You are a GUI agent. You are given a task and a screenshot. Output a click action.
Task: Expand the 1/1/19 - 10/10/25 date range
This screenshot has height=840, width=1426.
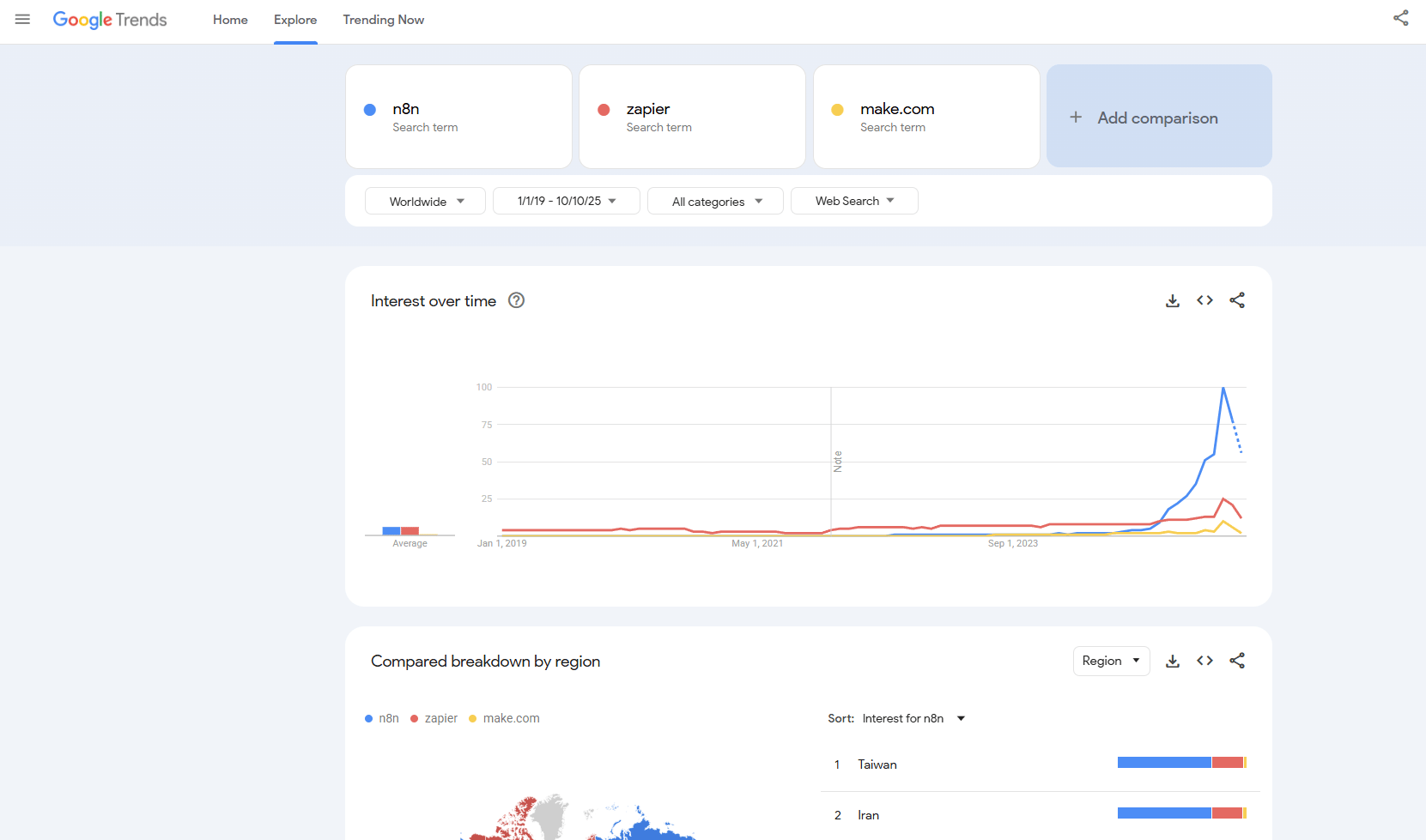click(567, 202)
